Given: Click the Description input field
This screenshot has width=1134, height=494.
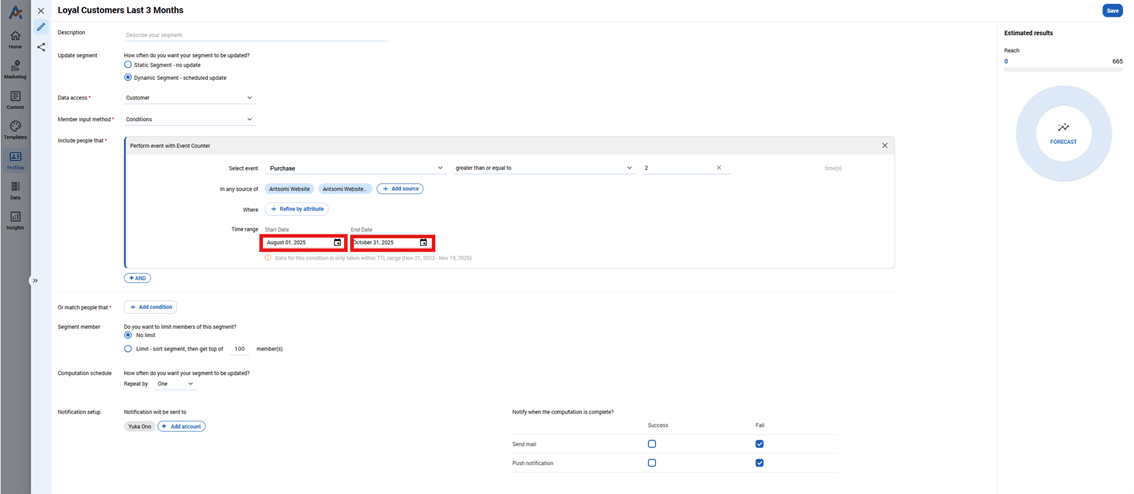Looking at the screenshot, I should coord(256,35).
